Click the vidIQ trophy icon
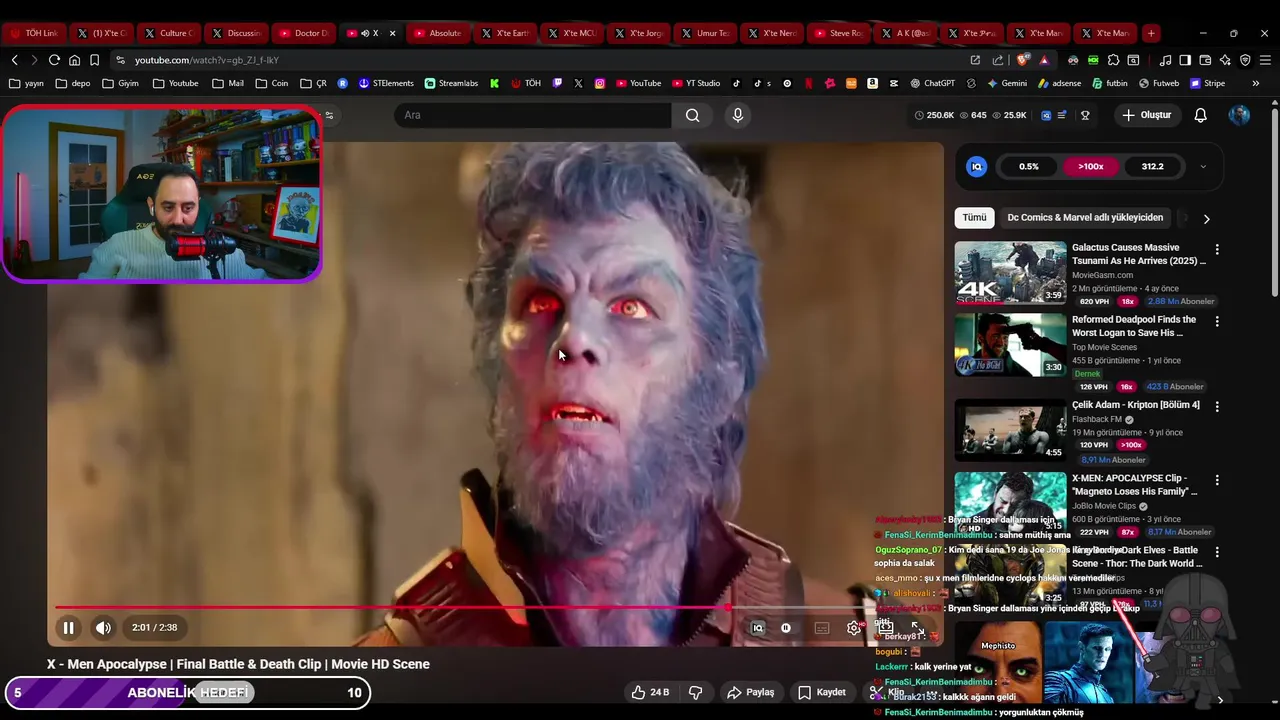This screenshot has width=1280, height=720. point(1085,115)
